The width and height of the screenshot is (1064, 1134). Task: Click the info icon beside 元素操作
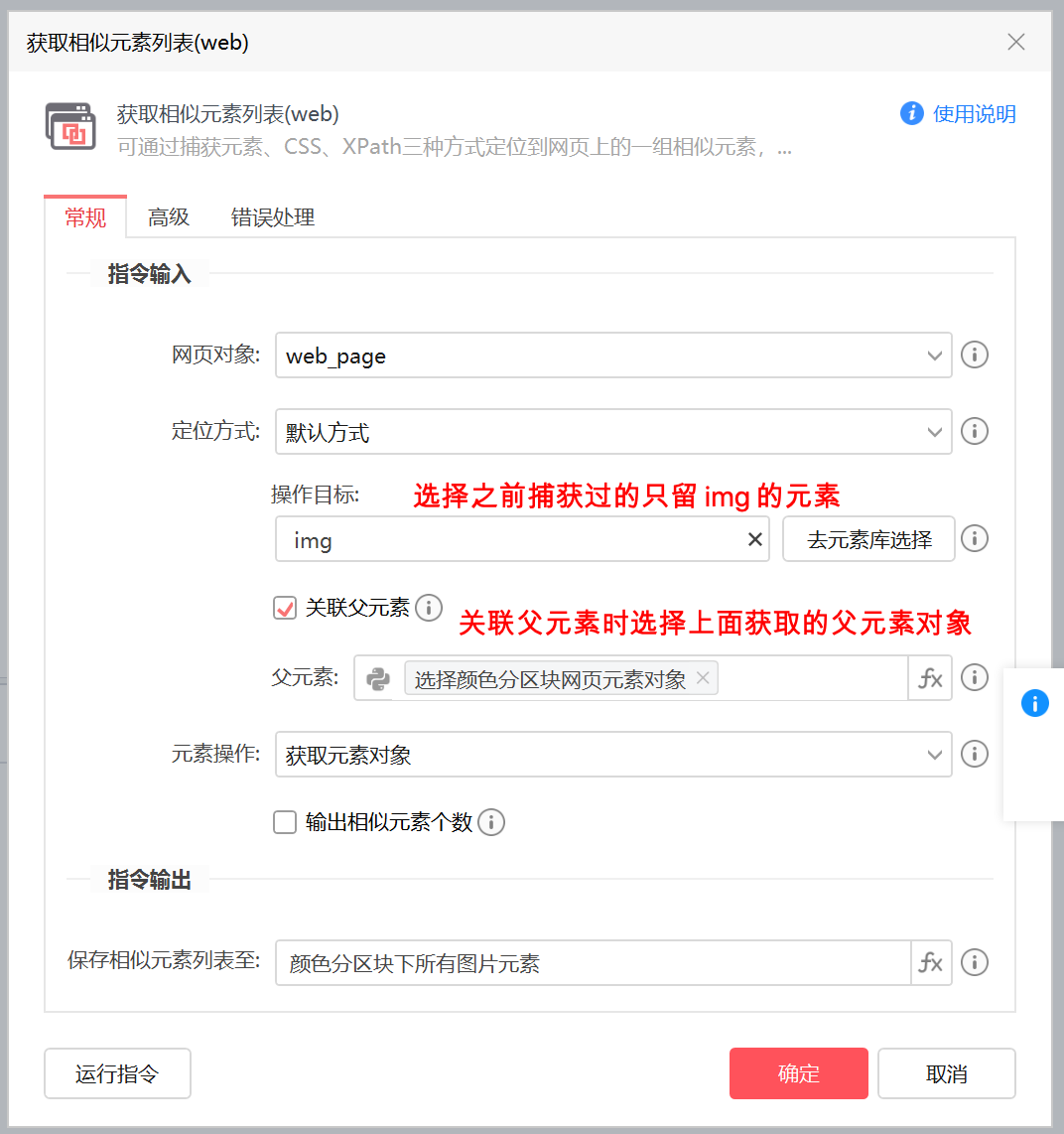tap(975, 755)
